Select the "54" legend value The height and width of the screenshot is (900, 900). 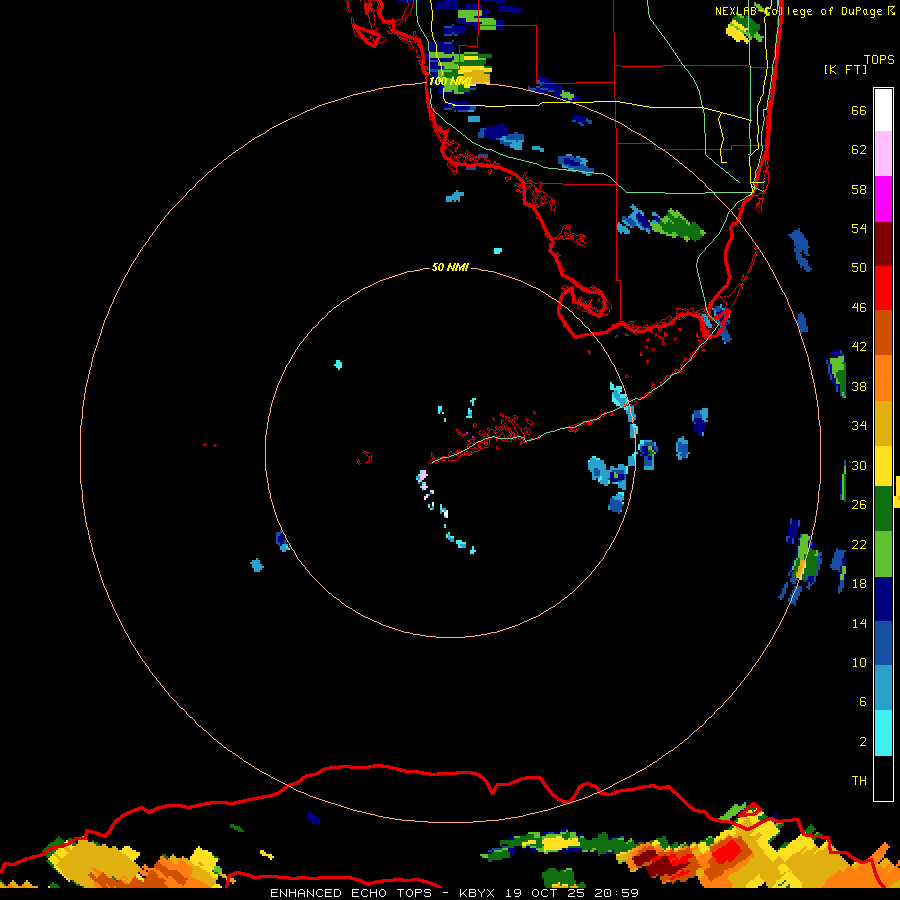pyautogui.click(x=859, y=228)
